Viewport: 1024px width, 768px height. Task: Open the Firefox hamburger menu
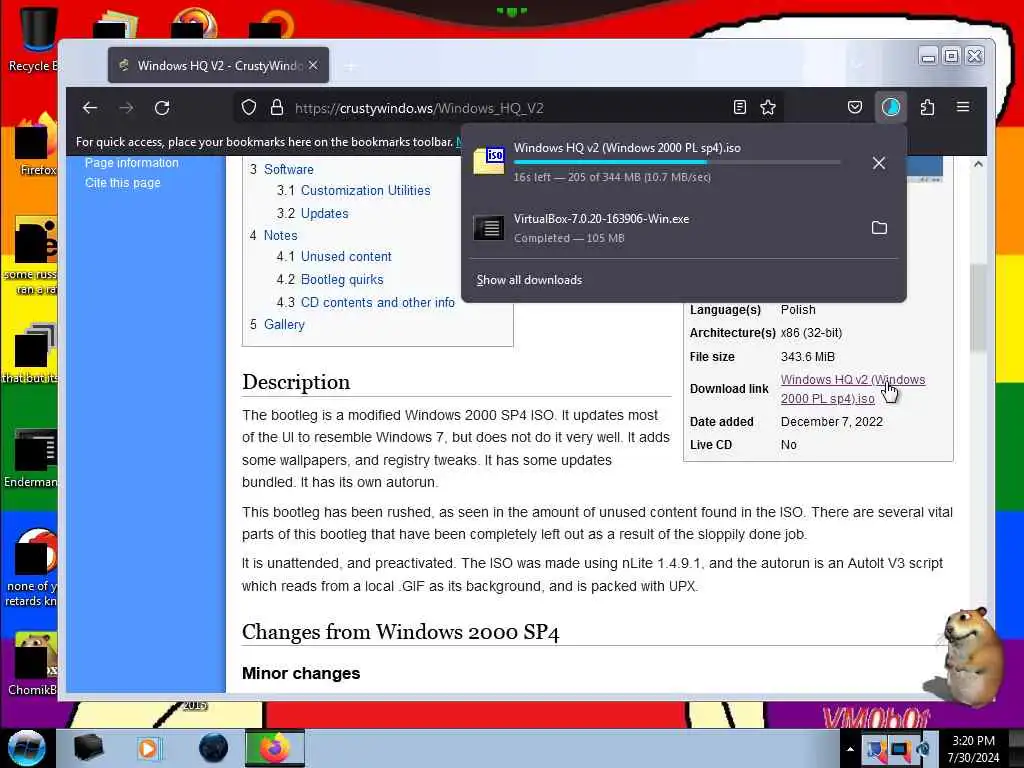tap(963, 107)
